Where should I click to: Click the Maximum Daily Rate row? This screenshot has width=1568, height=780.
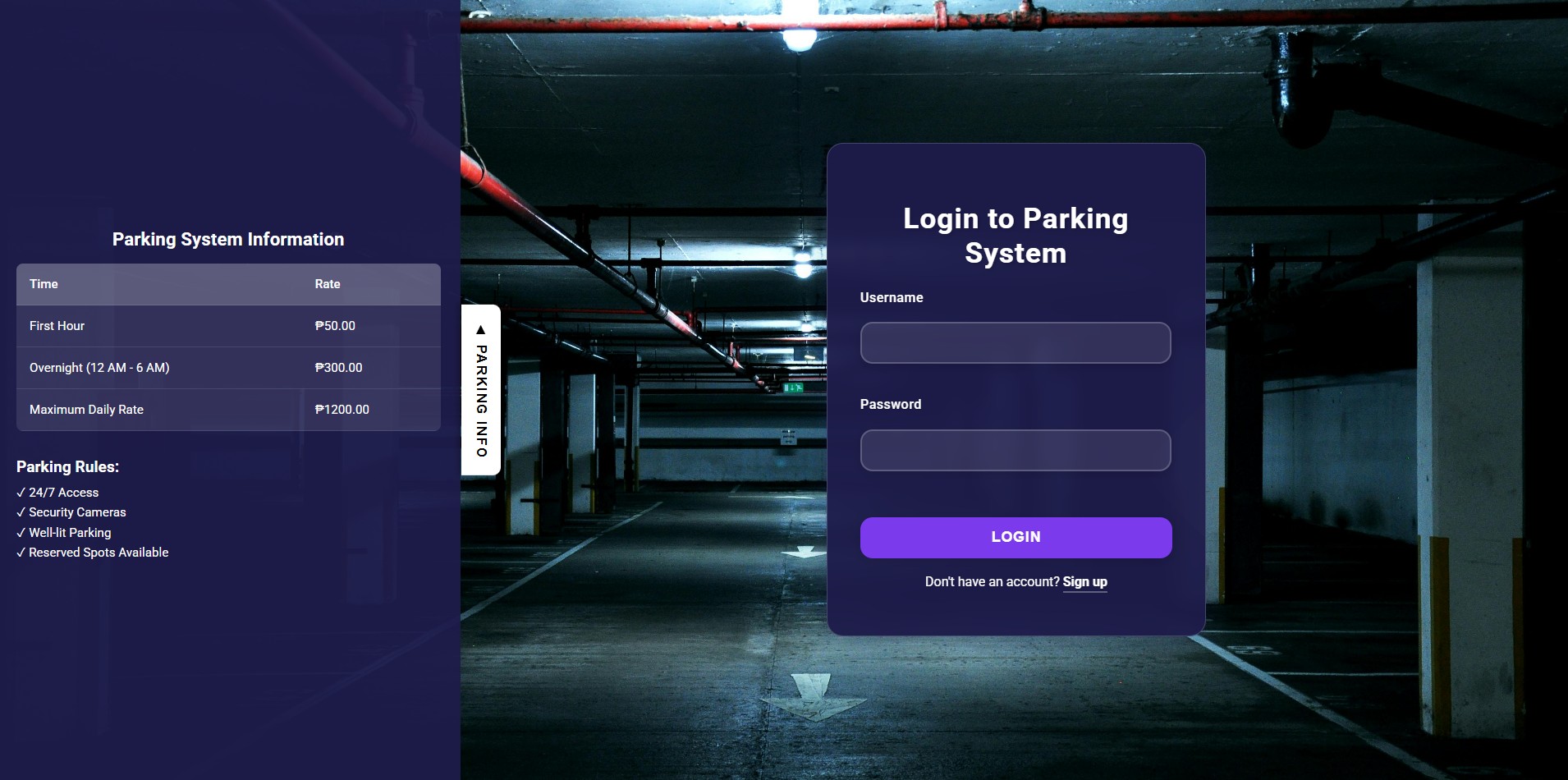click(228, 410)
